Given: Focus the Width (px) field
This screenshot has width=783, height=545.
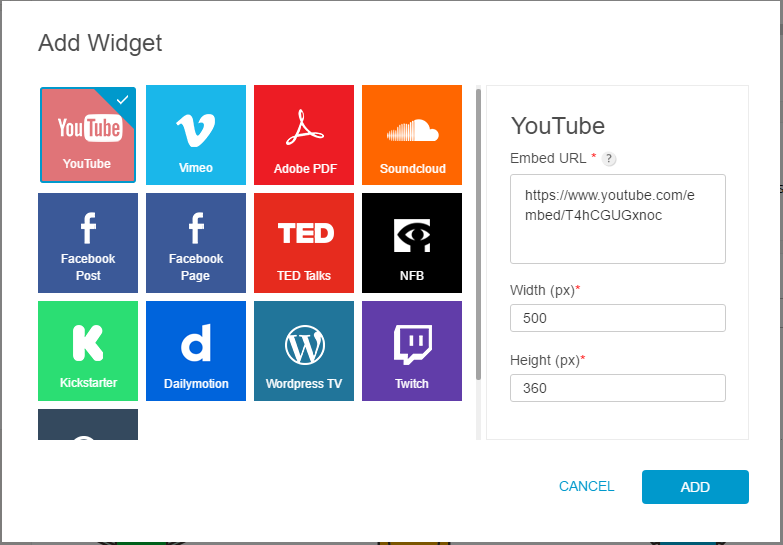Looking at the screenshot, I should tap(618, 318).
